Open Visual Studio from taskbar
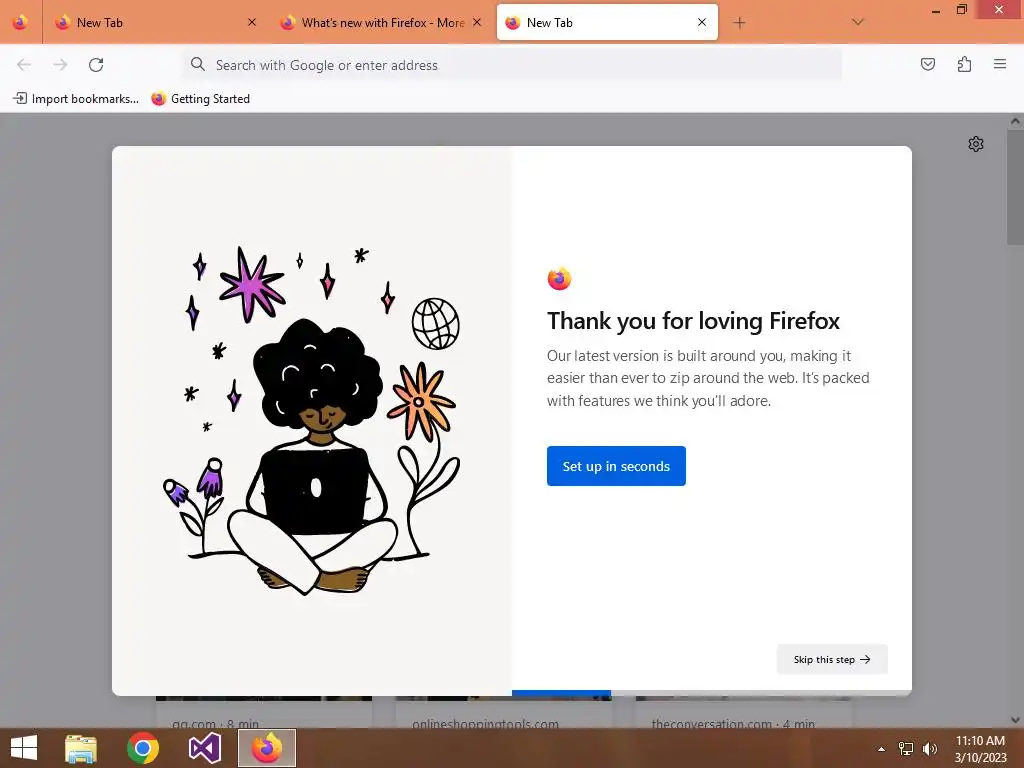The image size is (1024, 768). coord(204,748)
